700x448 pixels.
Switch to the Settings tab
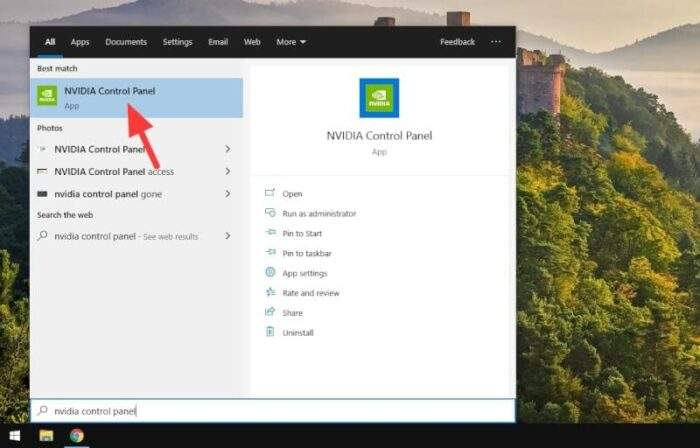tap(177, 42)
